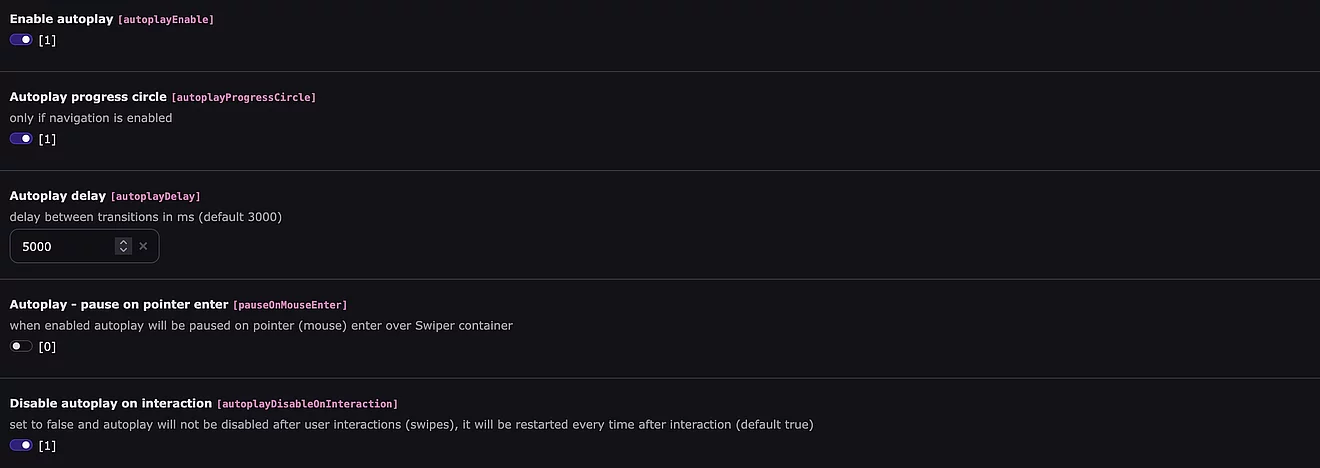Click the [autoplayProgressCircle] code tag

[244, 98]
